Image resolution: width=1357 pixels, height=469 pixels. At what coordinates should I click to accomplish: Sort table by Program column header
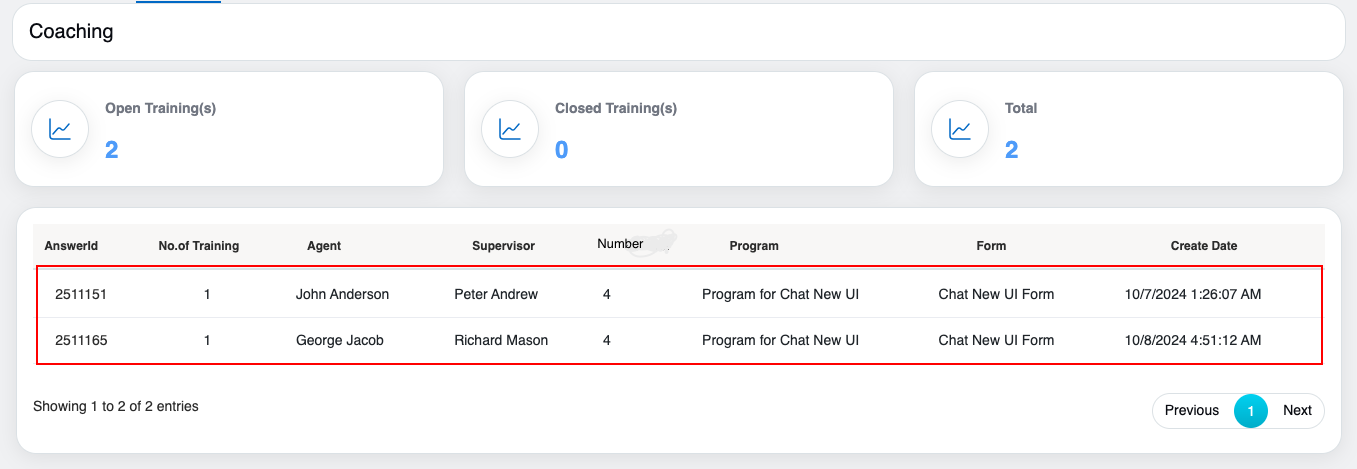pos(754,246)
